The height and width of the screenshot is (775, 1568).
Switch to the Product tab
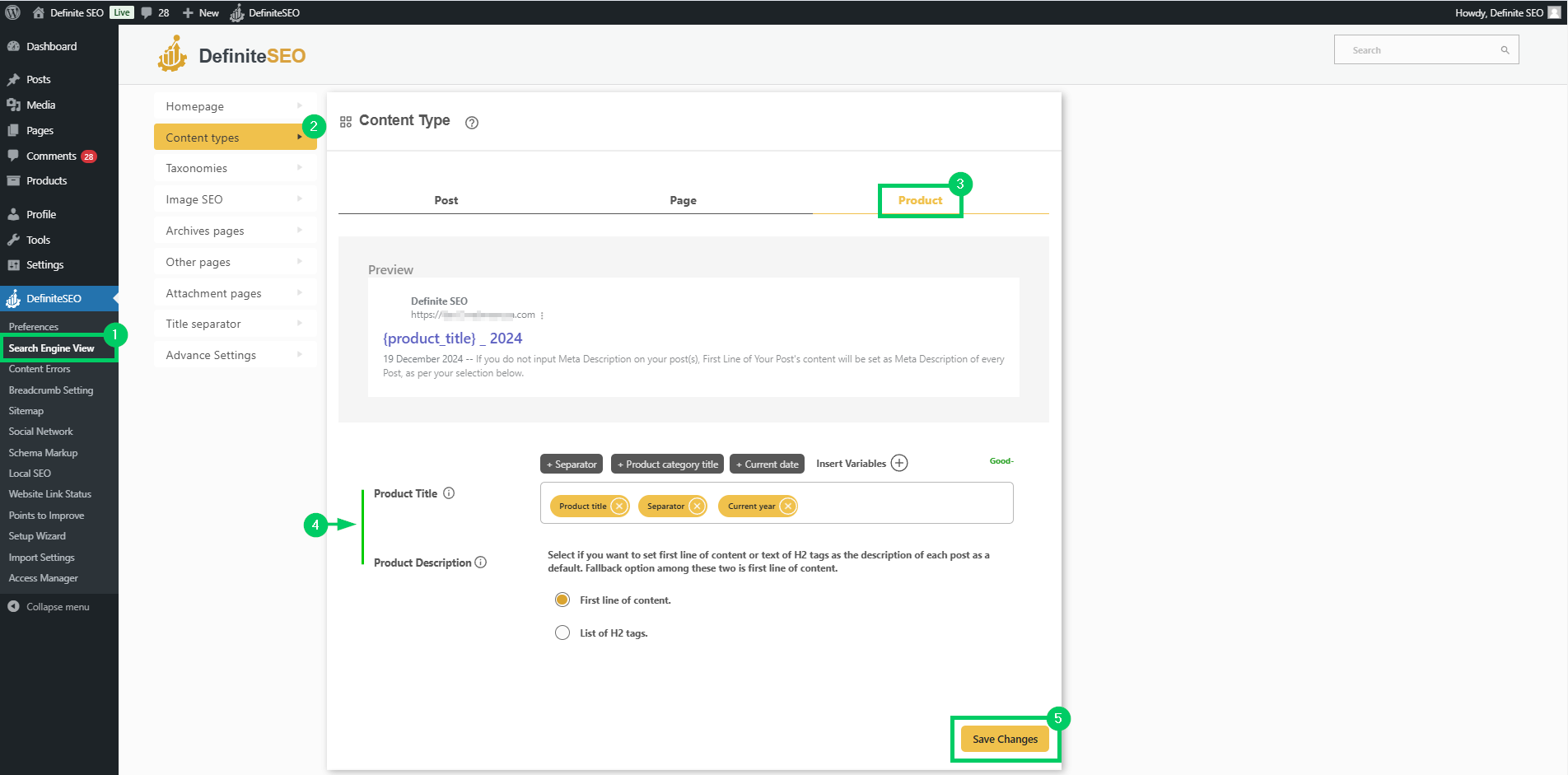click(920, 200)
